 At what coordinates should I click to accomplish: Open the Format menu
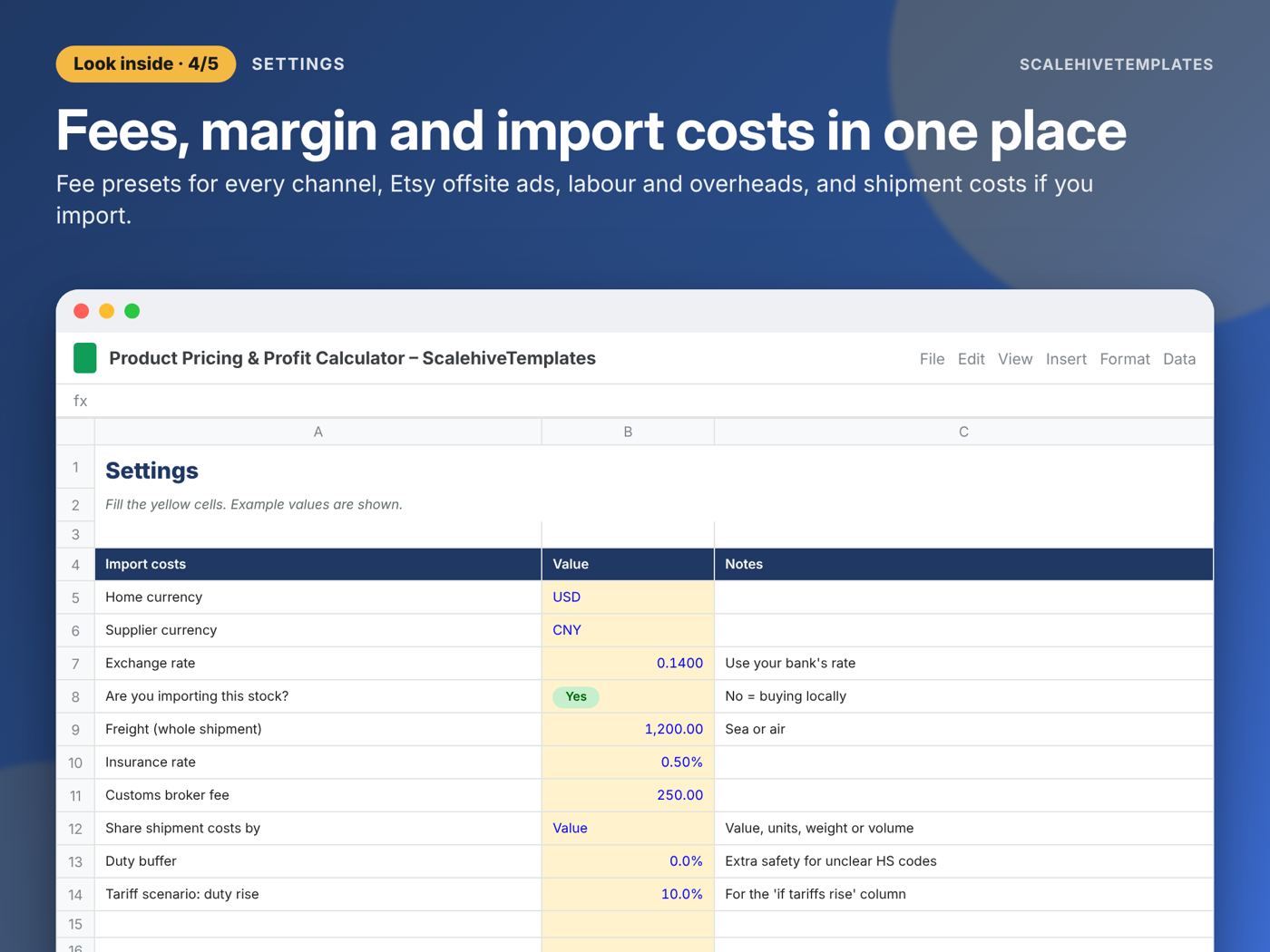(1125, 359)
